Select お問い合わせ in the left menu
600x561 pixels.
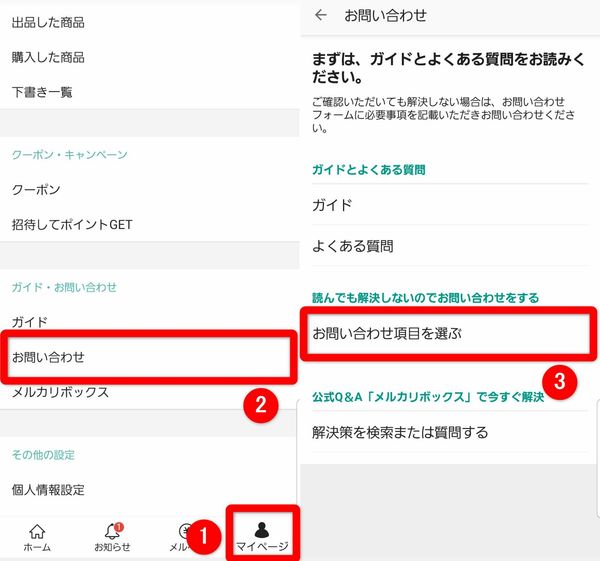[149, 357]
